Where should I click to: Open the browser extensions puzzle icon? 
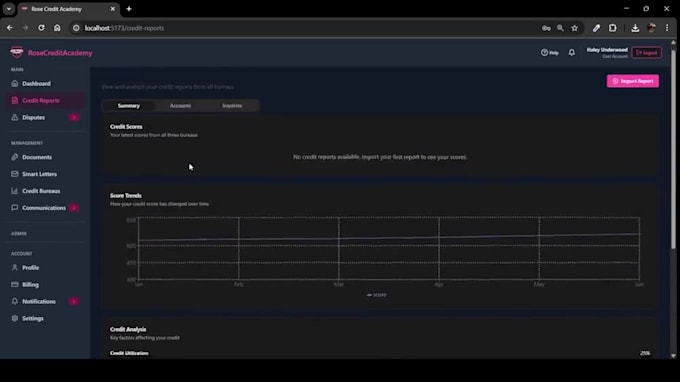612,28
